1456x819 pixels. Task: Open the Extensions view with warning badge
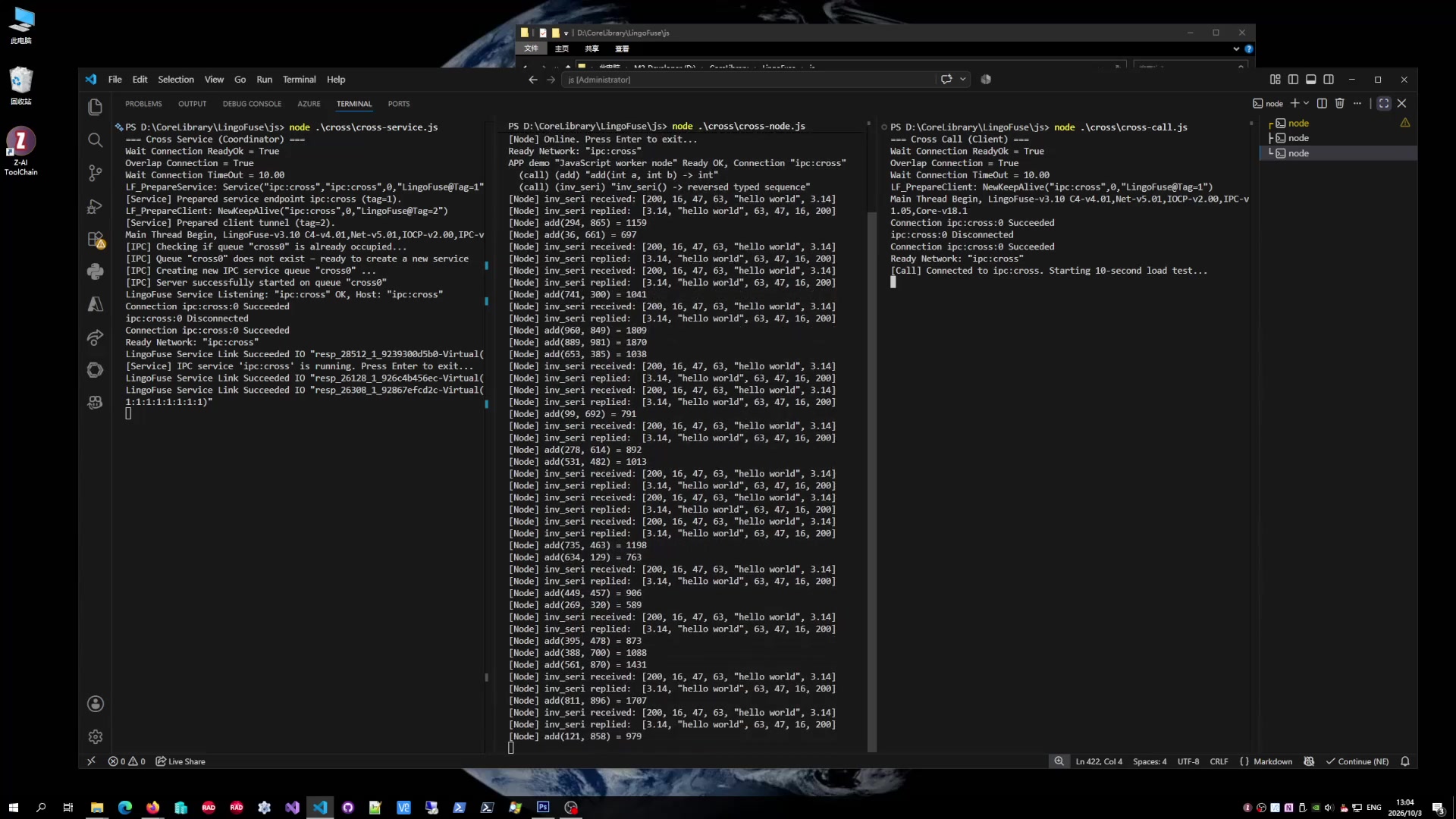(96, 240)
